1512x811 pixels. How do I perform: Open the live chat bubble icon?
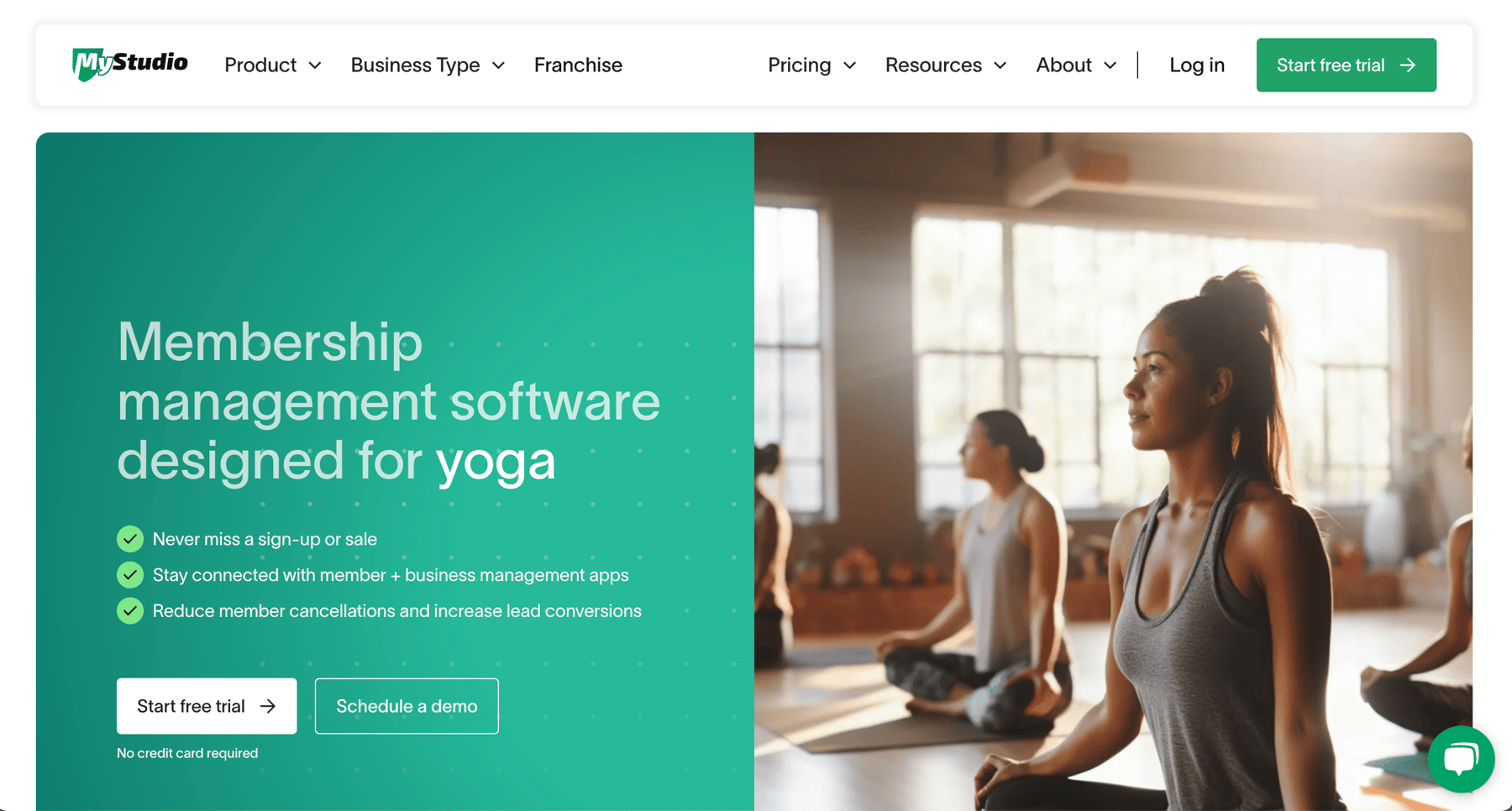[x=1461, y=759]
